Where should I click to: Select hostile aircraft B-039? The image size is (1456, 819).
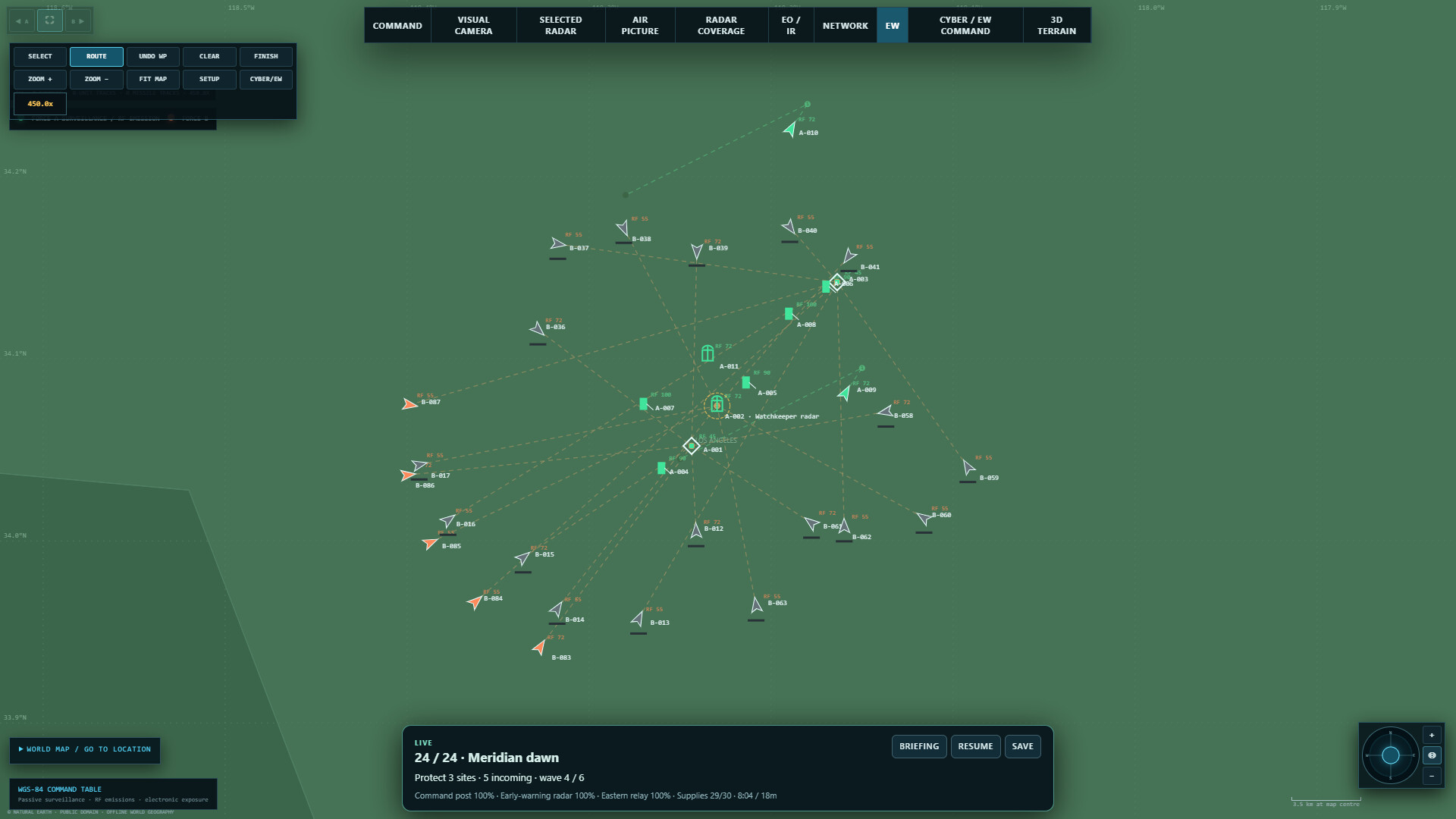coord(697,250)
